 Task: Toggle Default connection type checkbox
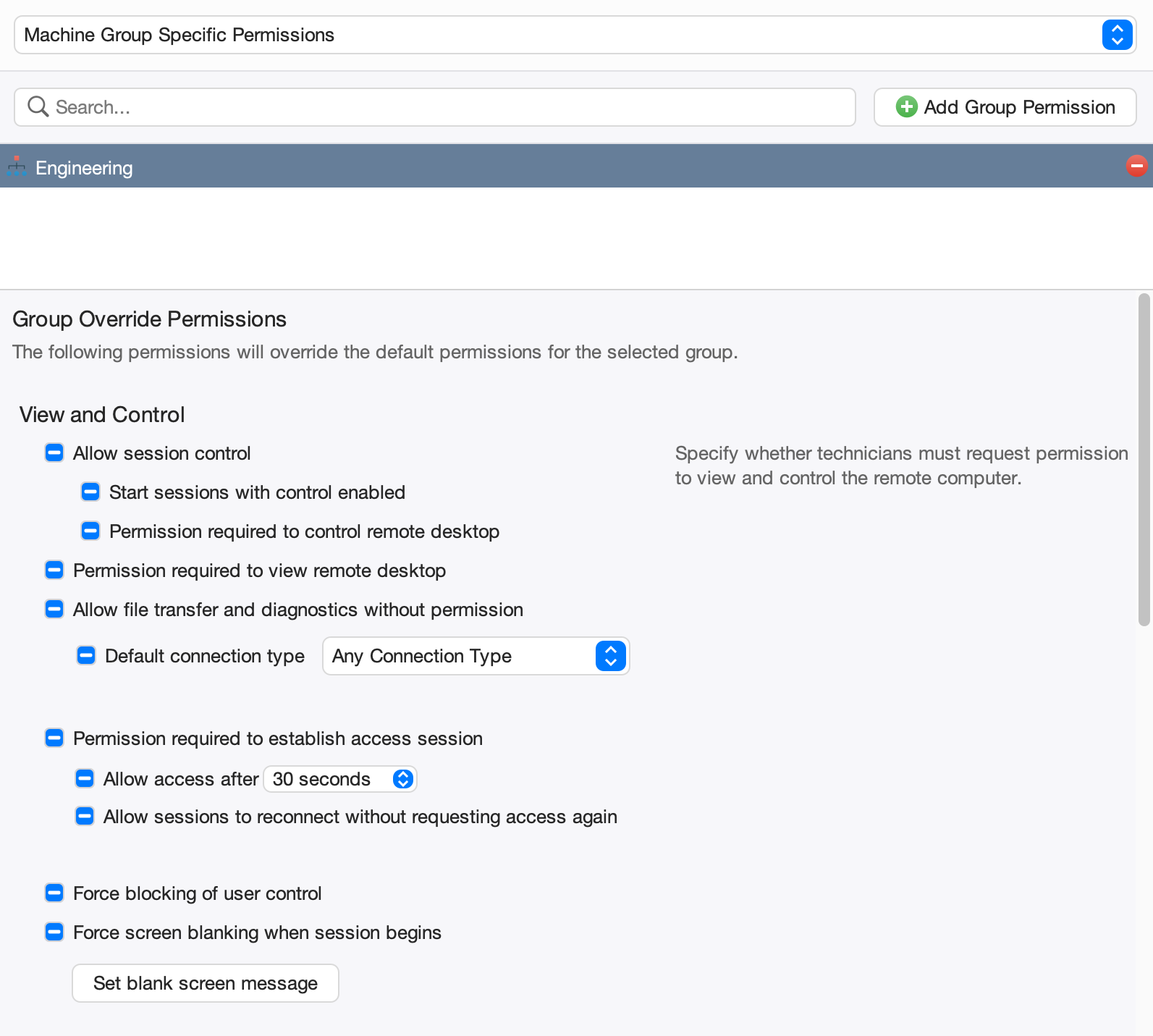click(86, 656)
